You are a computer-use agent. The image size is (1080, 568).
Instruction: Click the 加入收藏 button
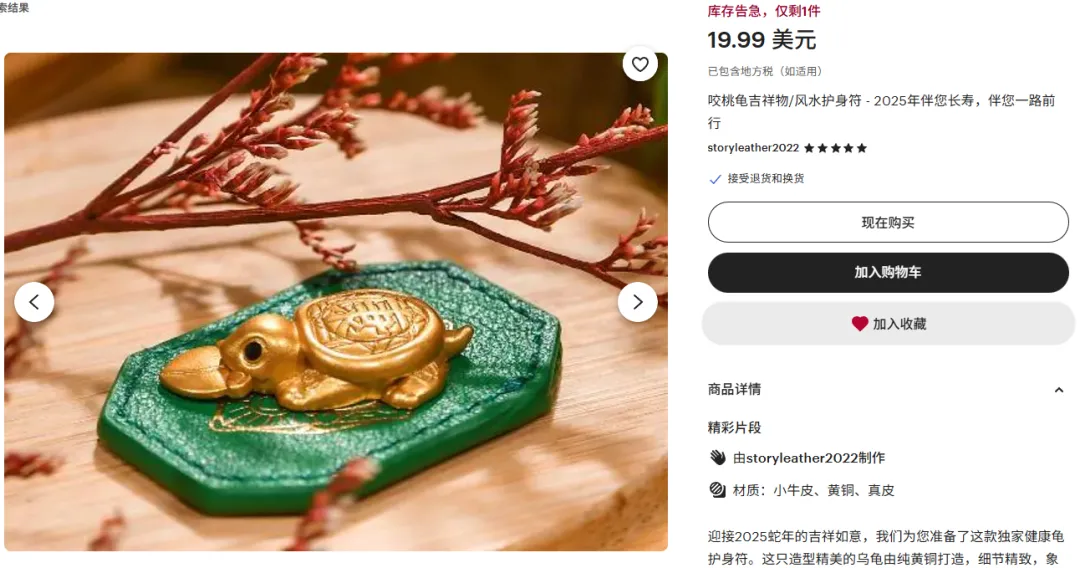pos(888,324)
